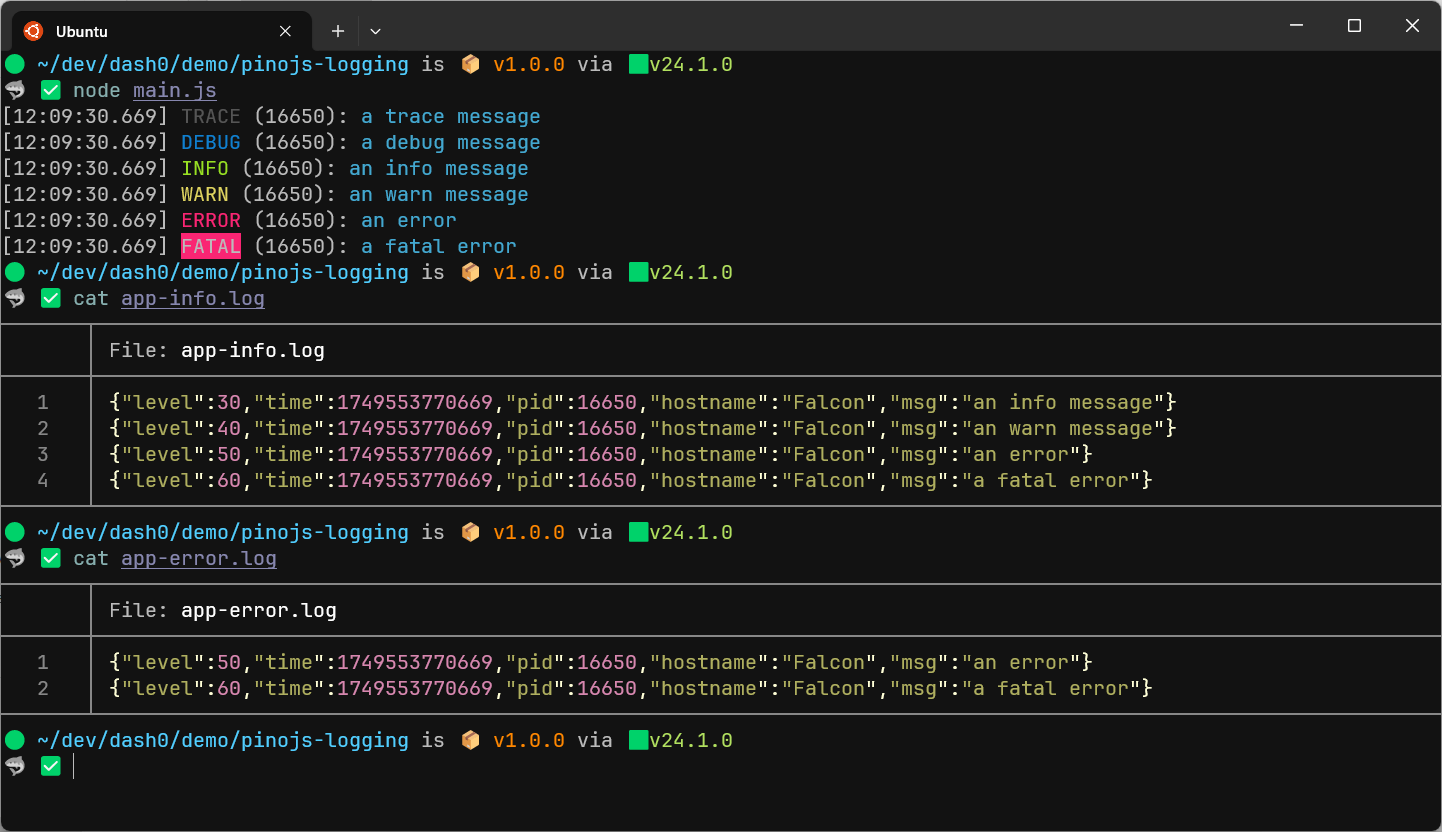Click package box icon on last prompt line
Screen dimensions: 1442x832
pos(470,741)
